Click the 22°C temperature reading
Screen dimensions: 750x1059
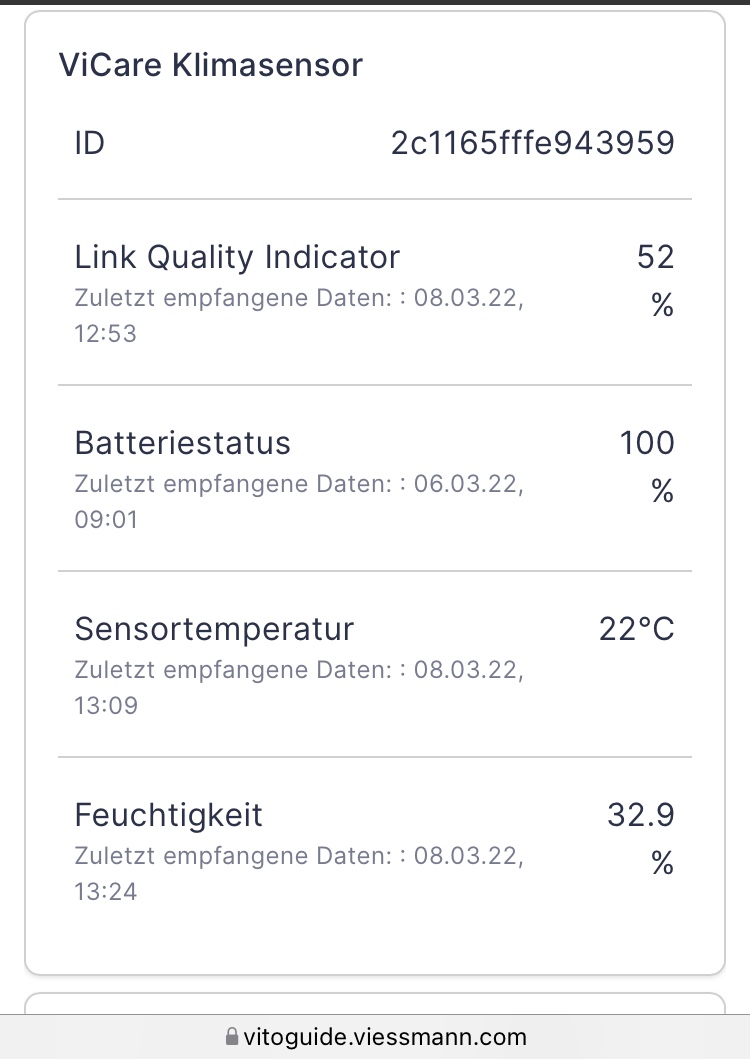[x=636, y=629]
